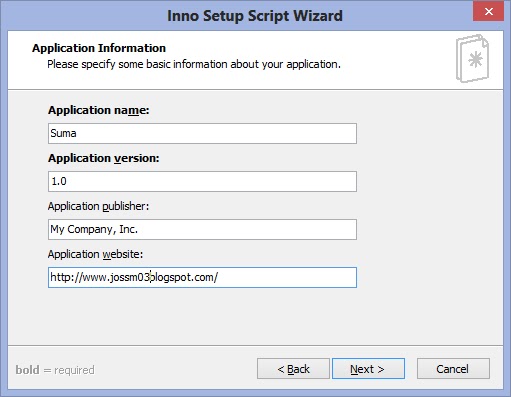This screenshot has width=511, height=397.
Task: Click the 'Please specify some basic information' description
Action: click(194, 64)
